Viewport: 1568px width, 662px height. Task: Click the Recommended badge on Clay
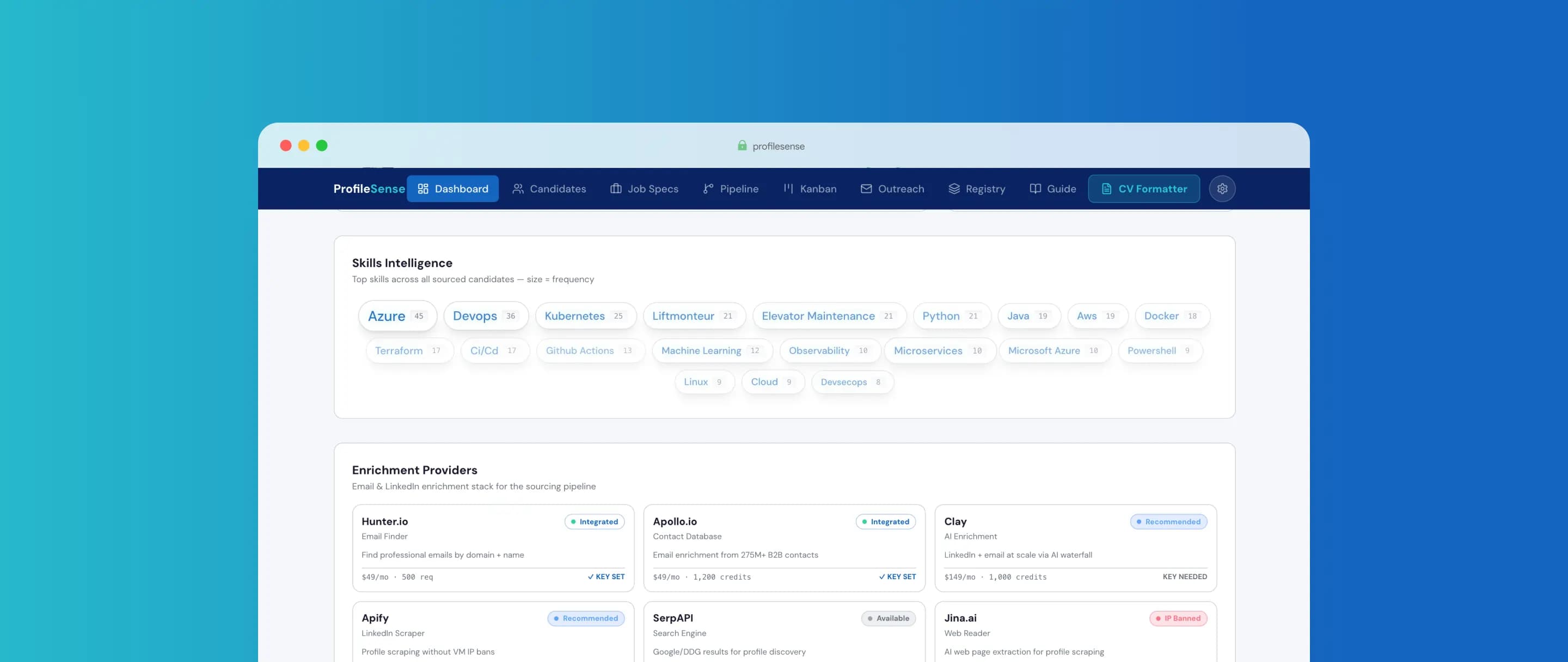(1168, 522)
